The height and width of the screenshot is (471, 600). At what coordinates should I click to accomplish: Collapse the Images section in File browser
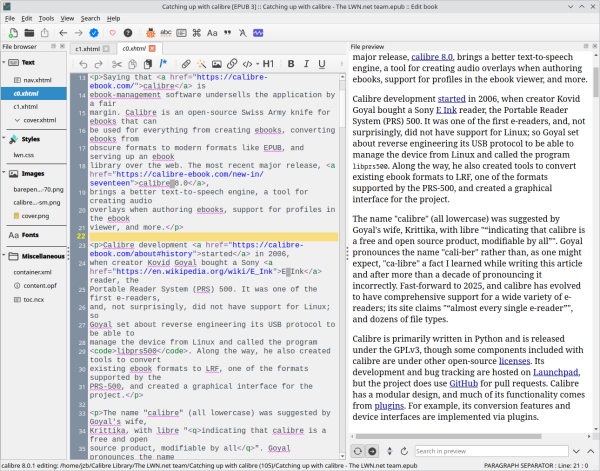click(x=5, y=172)
